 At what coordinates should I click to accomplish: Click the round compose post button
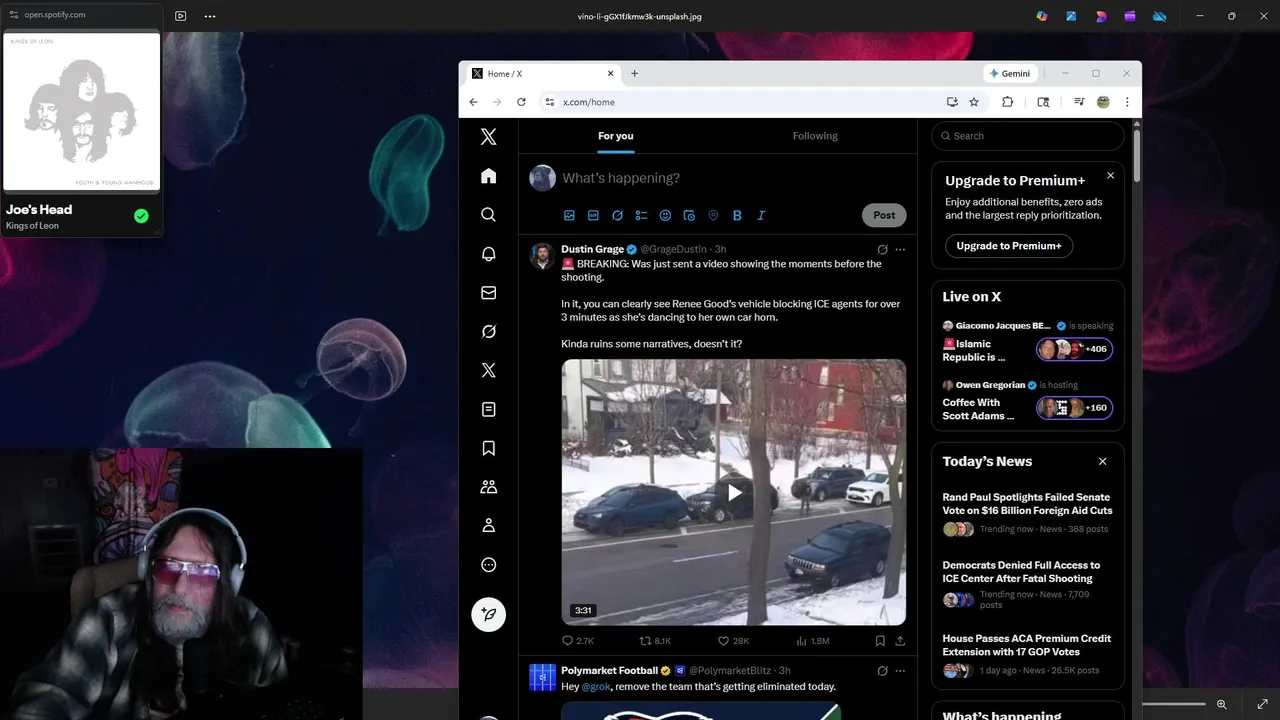(488, 614)
